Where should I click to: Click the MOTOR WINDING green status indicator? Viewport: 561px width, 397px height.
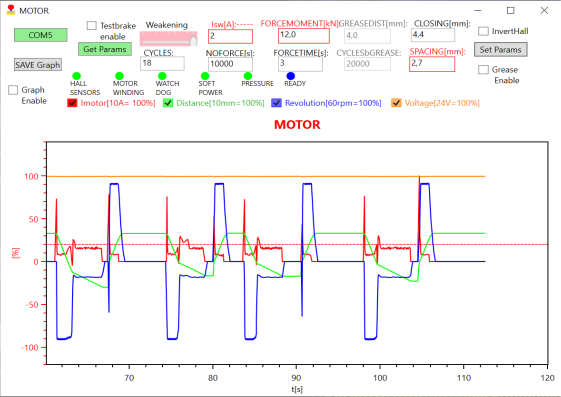[119, 76]
